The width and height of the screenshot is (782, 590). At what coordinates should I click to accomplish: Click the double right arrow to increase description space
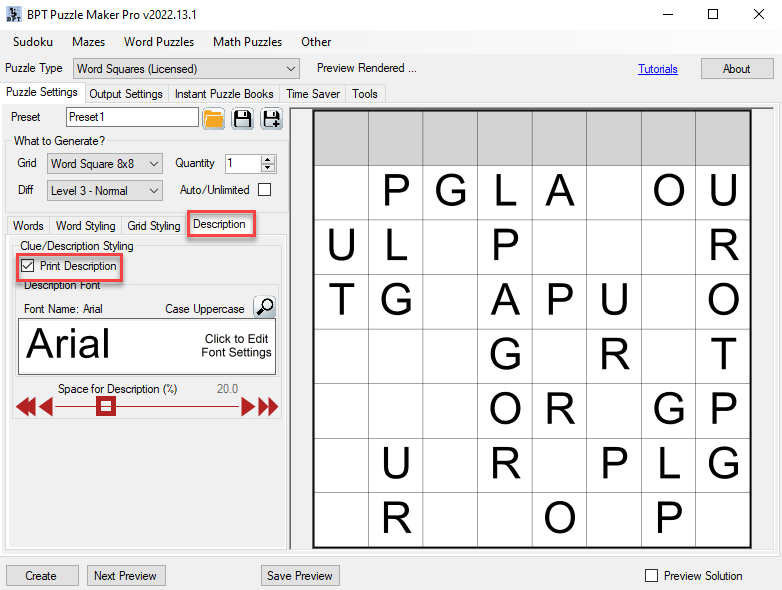[x=268, y=406]
